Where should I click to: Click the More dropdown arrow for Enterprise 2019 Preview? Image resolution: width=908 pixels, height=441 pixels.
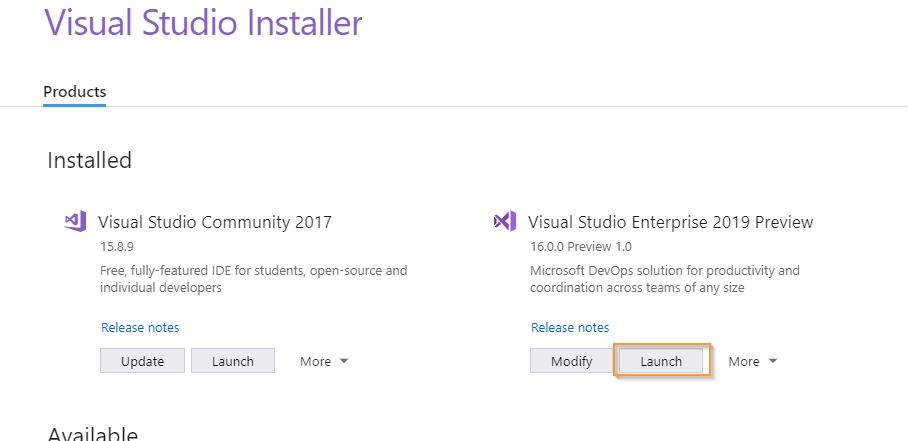[772, 361]
